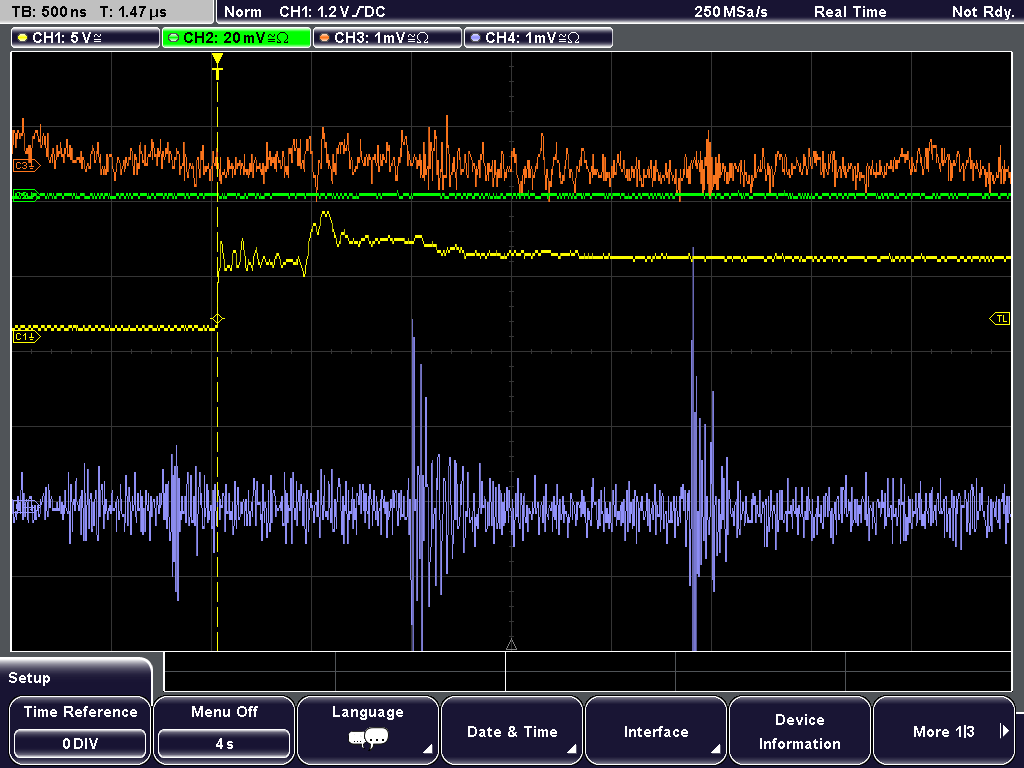Screen dimensions: 1024x768
Task: Click the C3 ground level marker
Action: (26, 166)
